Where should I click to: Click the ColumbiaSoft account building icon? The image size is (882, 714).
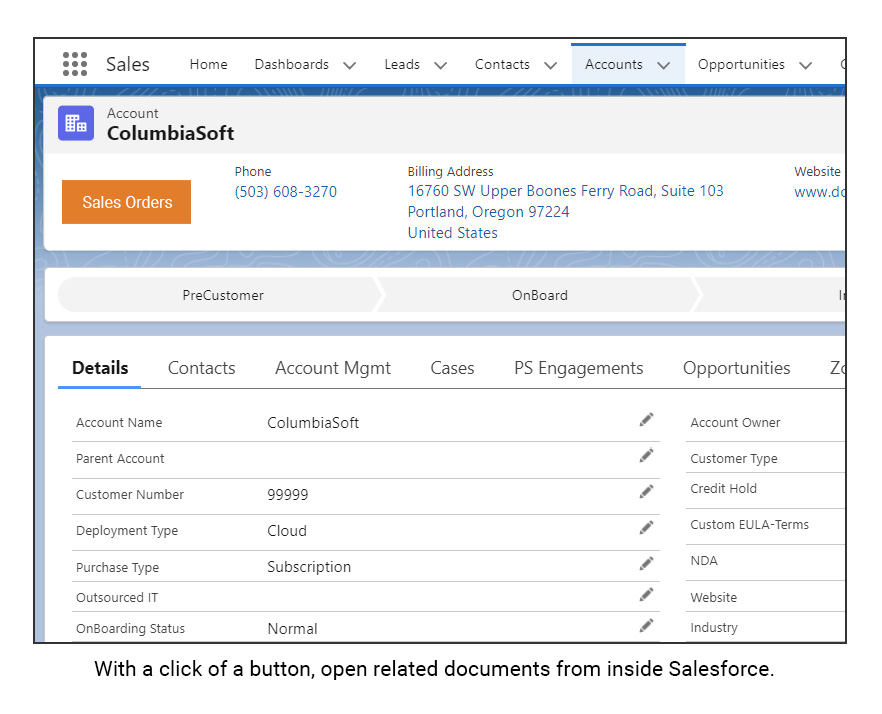click(x=76, y=123)
